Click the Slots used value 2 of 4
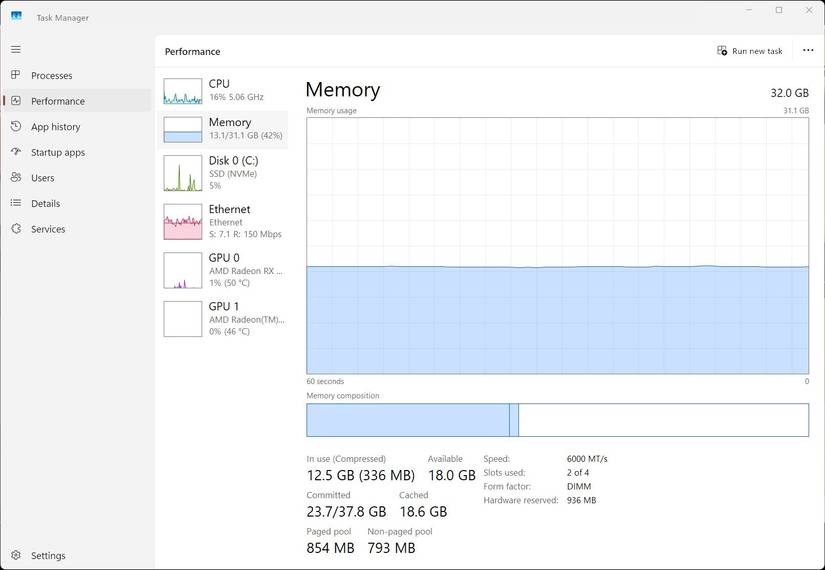This screenshot has width=825, height=570. click(578, 473)
